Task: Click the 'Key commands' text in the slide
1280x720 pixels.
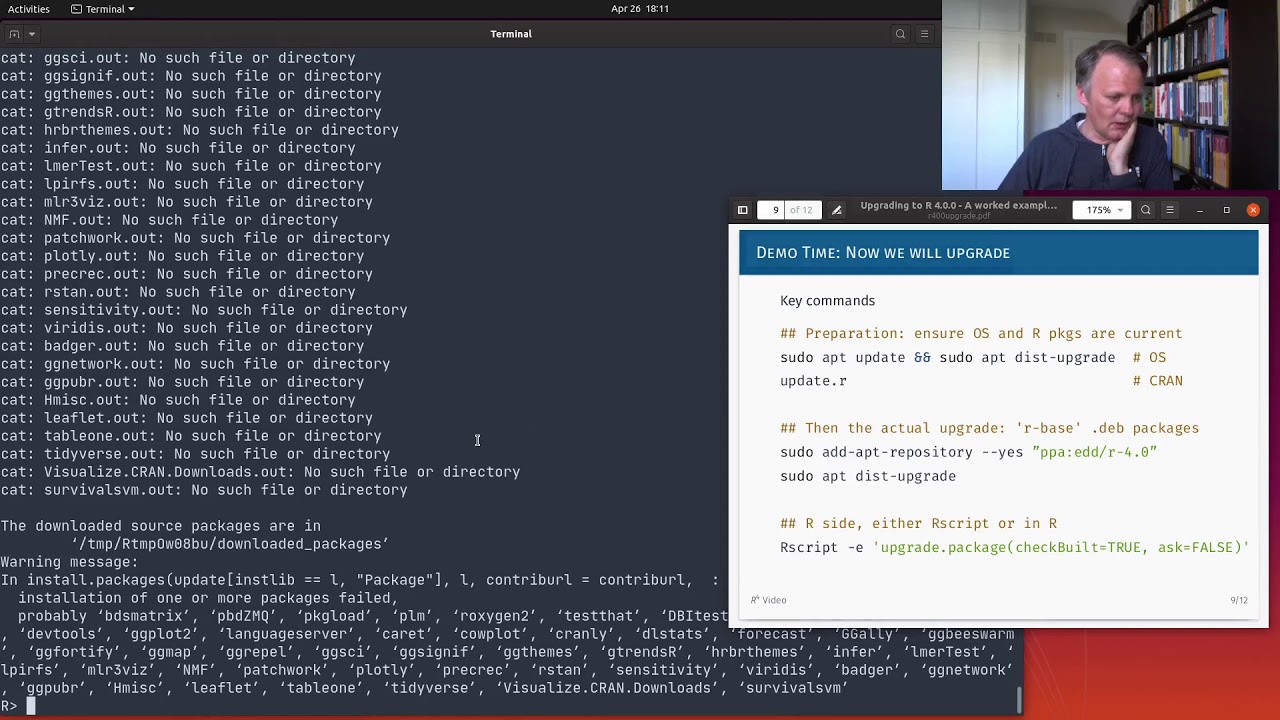Action: [827, 301]
